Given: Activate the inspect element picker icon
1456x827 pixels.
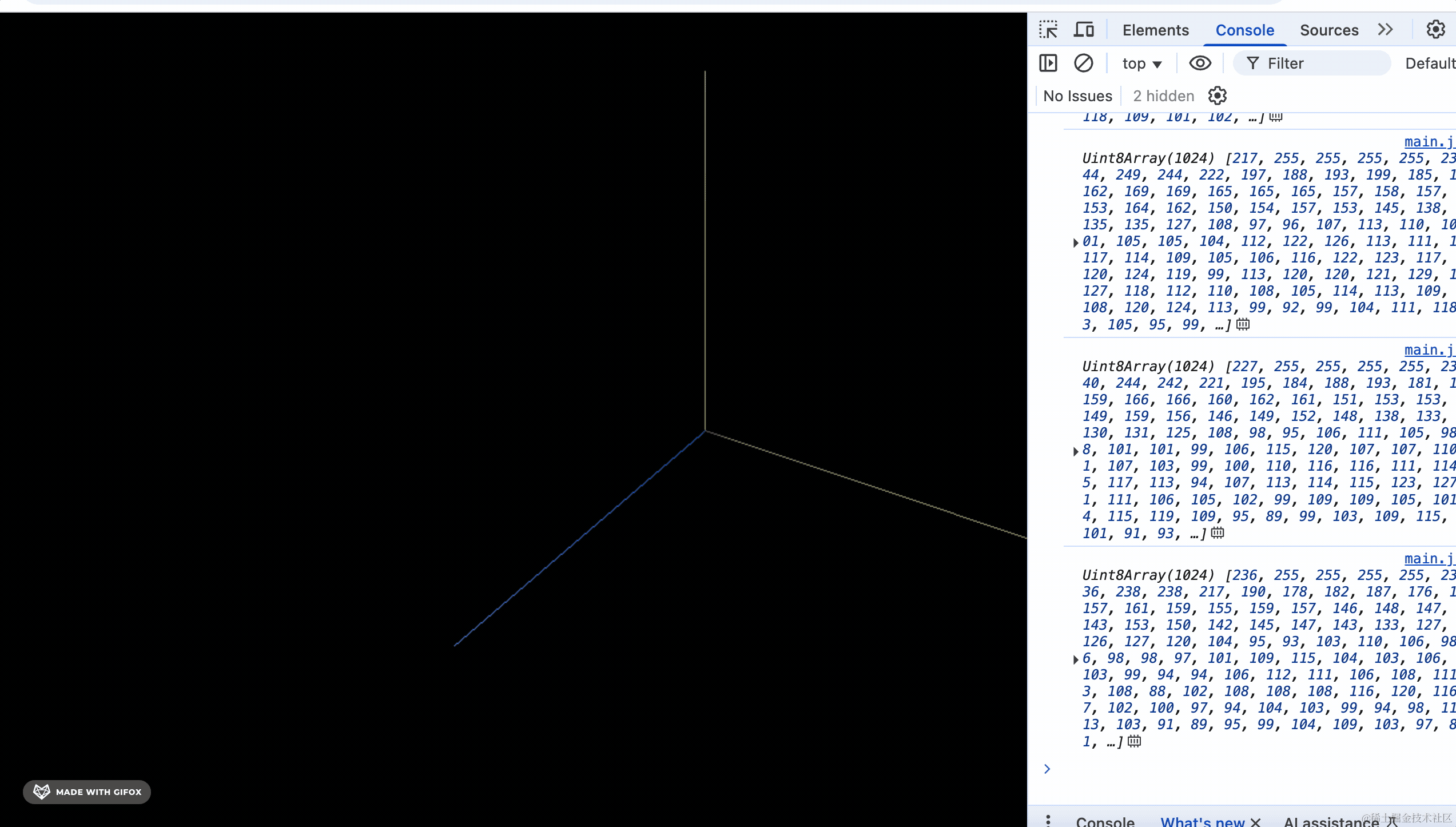Looking at the screenshot, I should (1048, 30).
